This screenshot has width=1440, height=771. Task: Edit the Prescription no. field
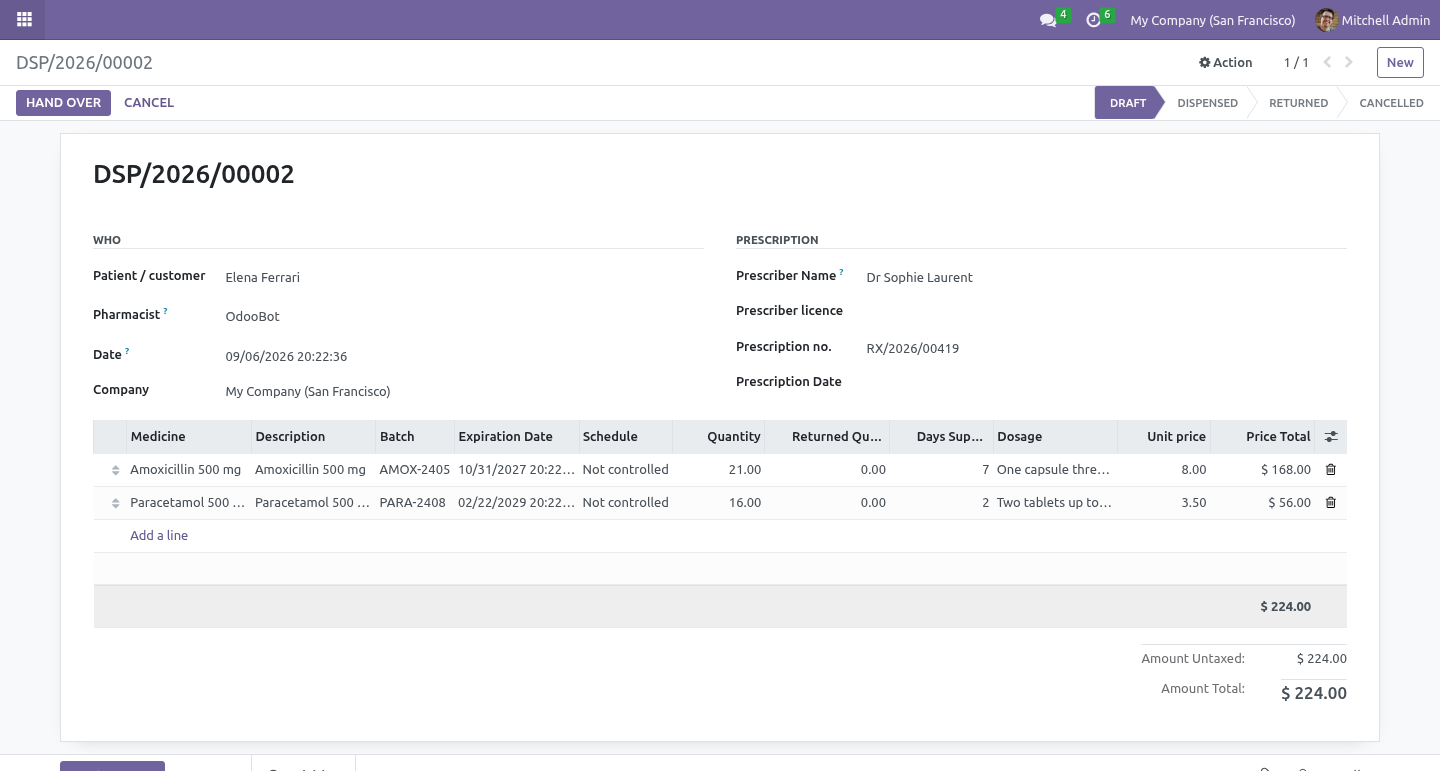(1106, 348)
